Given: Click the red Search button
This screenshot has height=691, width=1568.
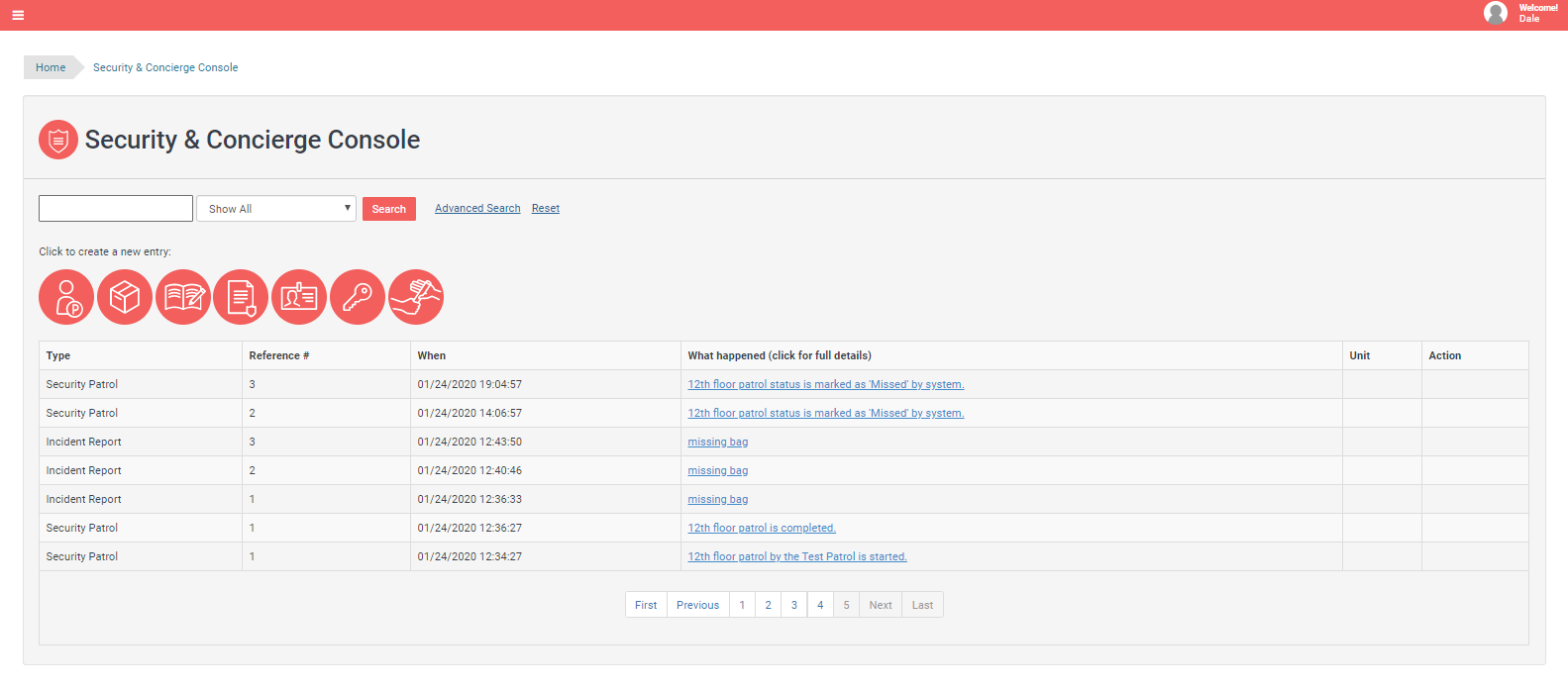Looking at the screenshot, I should coord(388,209).
